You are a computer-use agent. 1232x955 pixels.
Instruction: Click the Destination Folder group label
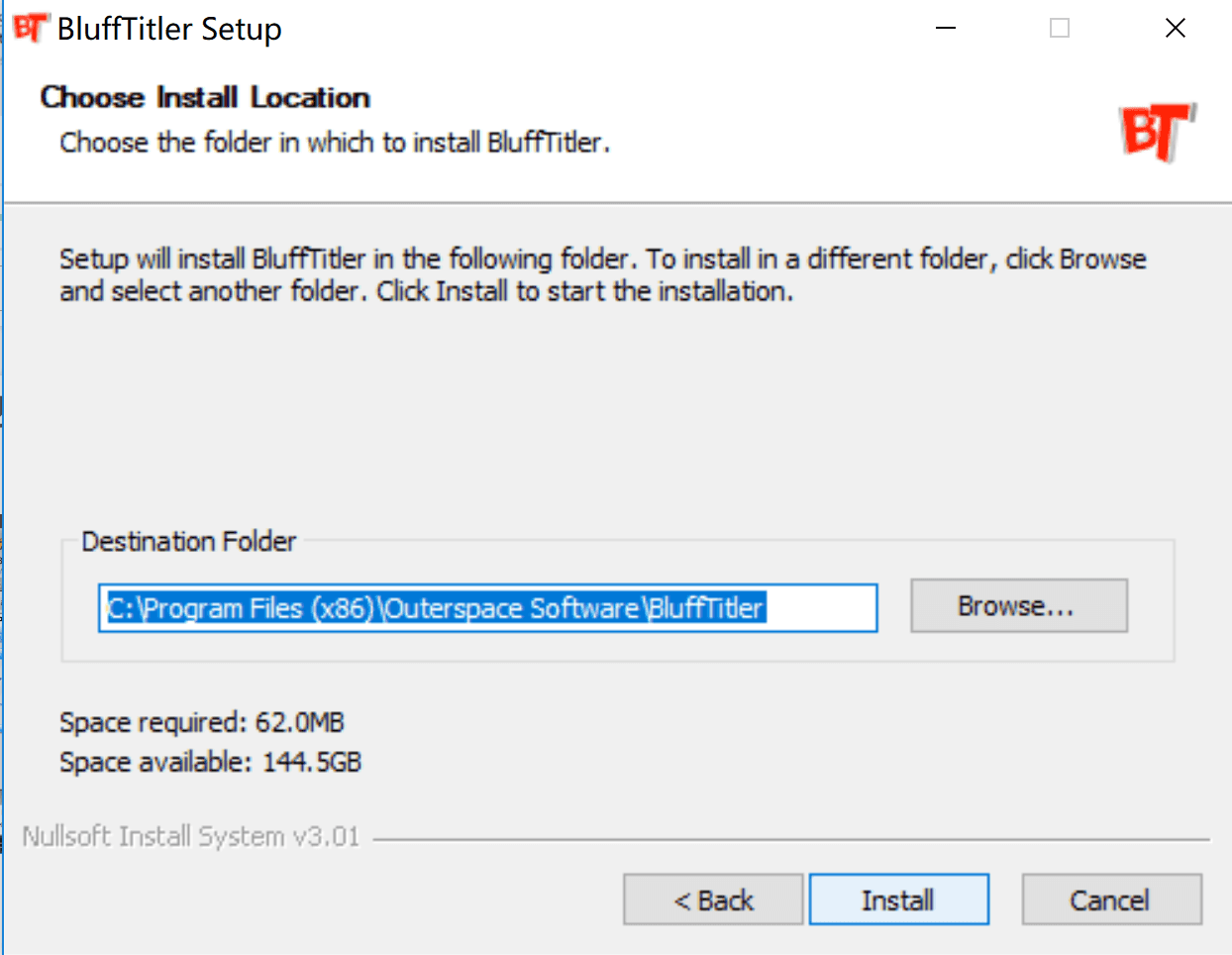[188, 541]
